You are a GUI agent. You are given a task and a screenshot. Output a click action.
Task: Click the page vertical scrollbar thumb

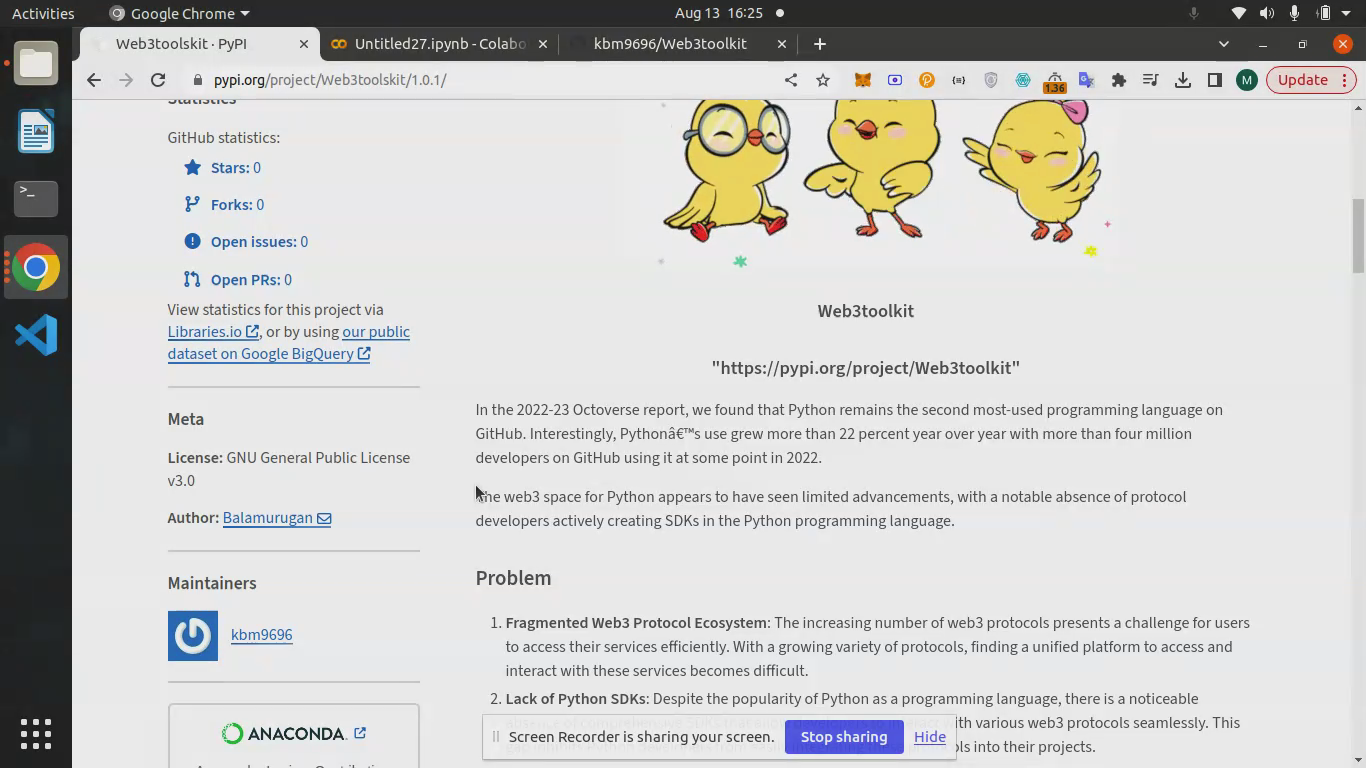point(1358,236)
